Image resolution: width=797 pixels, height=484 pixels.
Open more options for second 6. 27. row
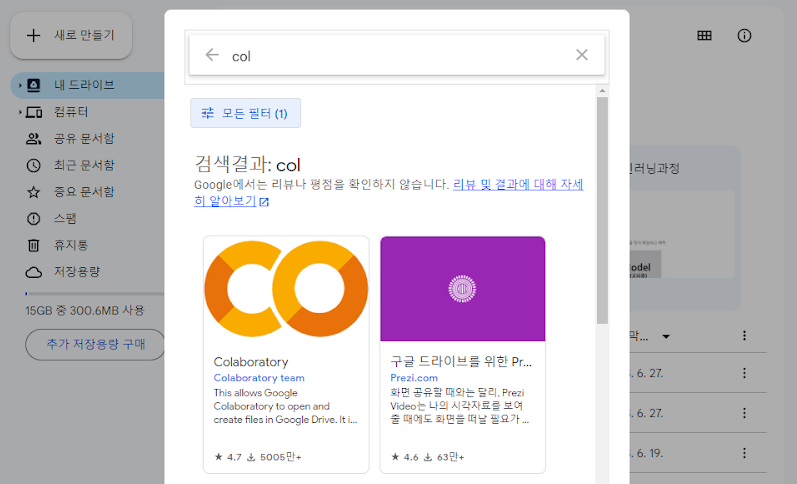[x=744, y=413]
